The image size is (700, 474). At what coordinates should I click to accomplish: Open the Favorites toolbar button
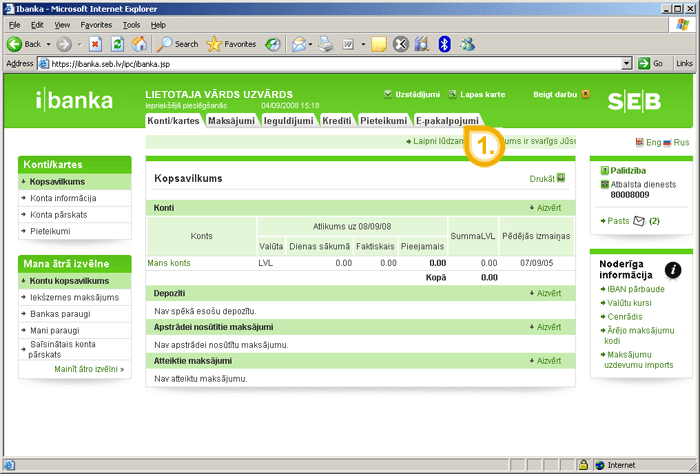click(x=231, y=44)
